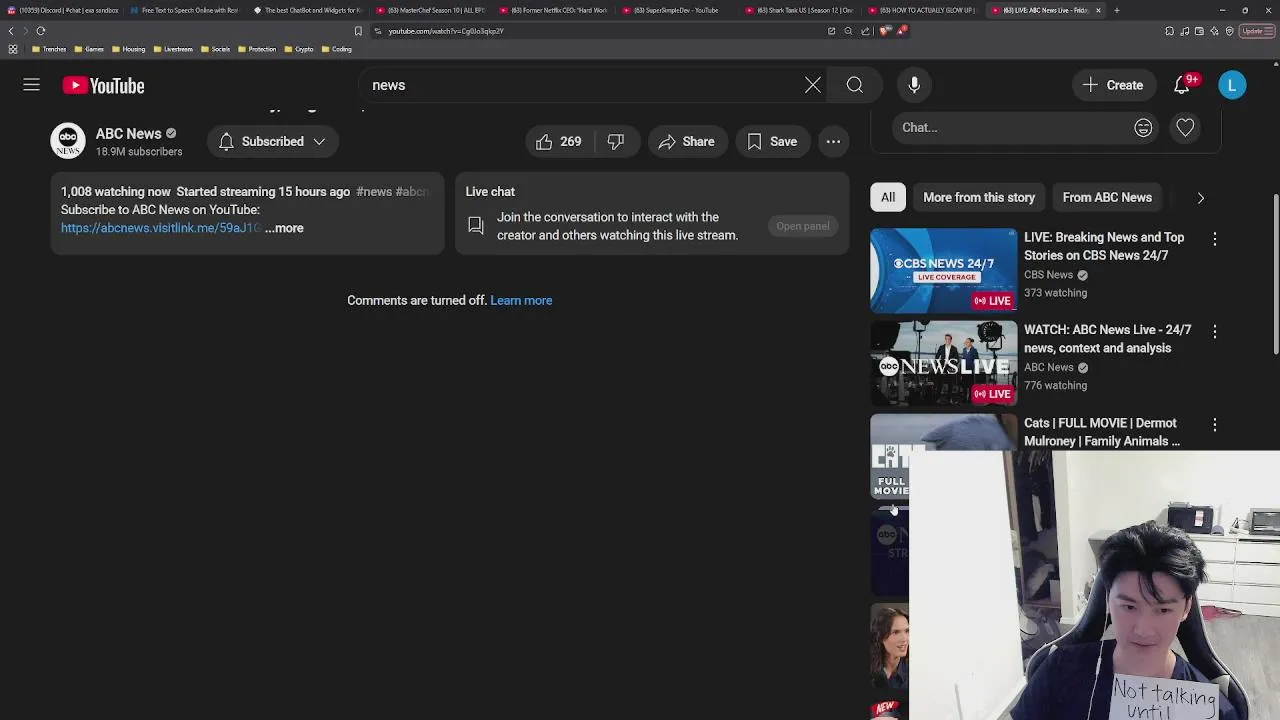This screenshot has width=1280, height=720.
Task: Open Games bookmarks folder
Action: point(90,49)
